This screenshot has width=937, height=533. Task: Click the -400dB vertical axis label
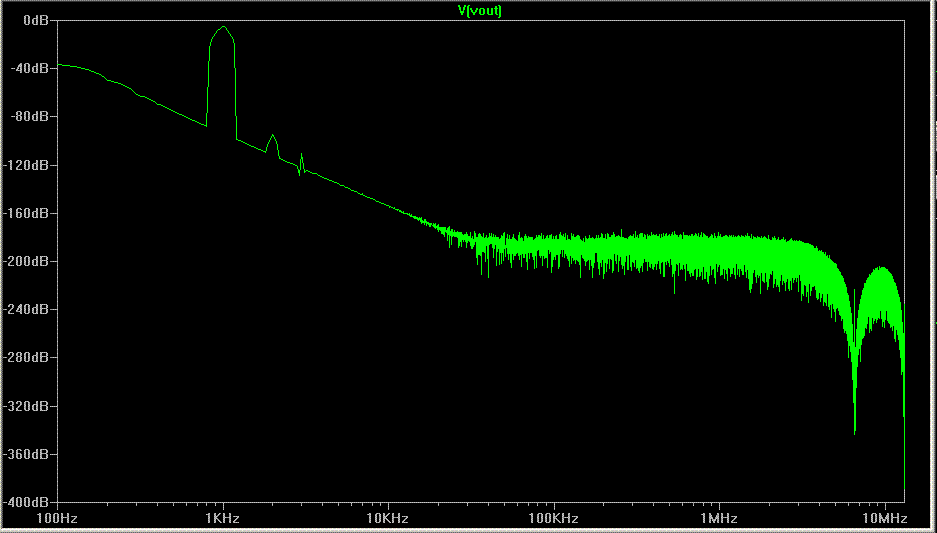[27, 502]
